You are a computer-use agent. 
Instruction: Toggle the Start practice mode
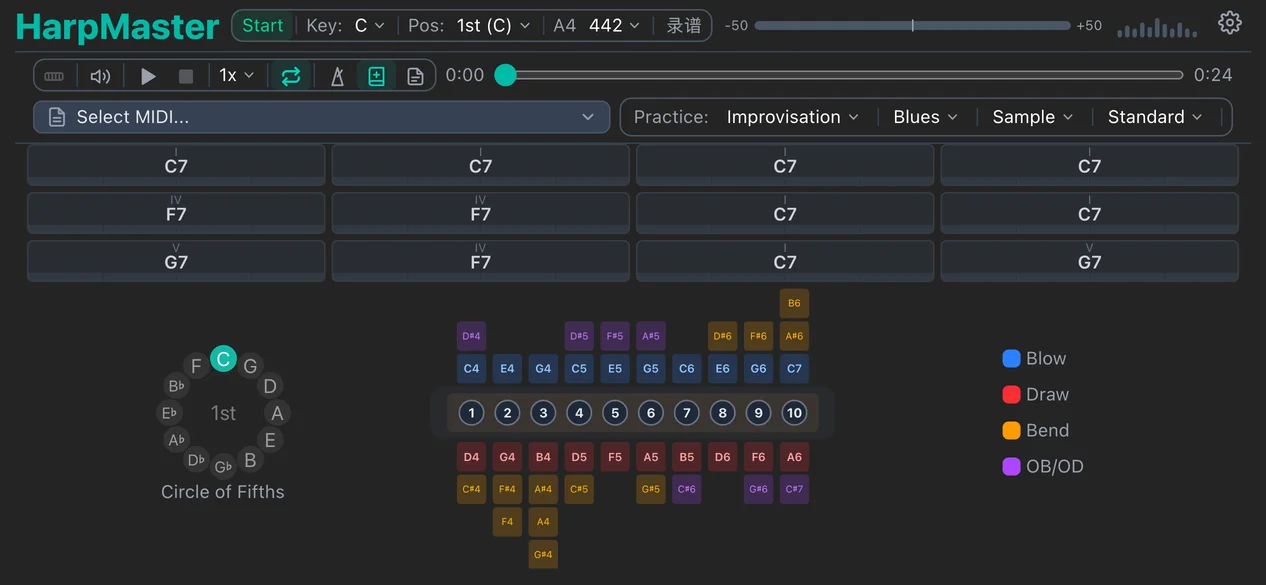pos(262,25)
